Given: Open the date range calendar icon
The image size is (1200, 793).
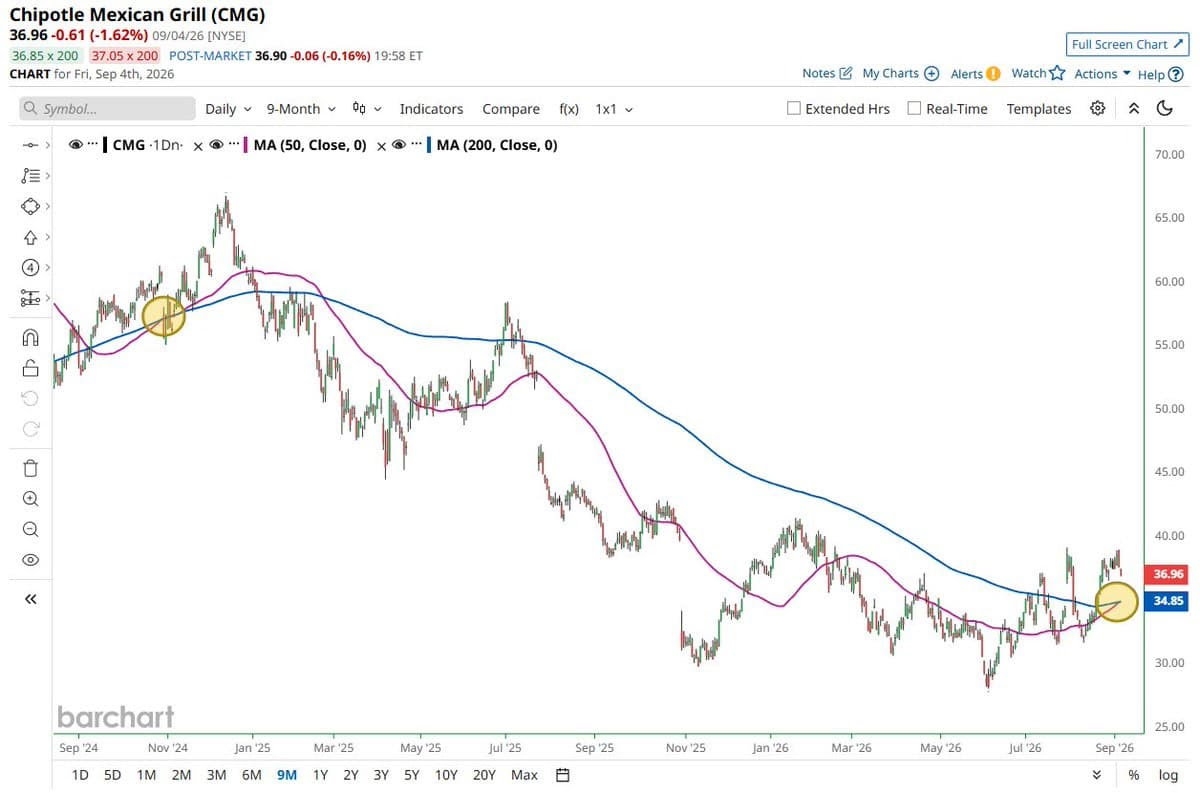Looking at the screenshot, I should (x=563, y=775).
